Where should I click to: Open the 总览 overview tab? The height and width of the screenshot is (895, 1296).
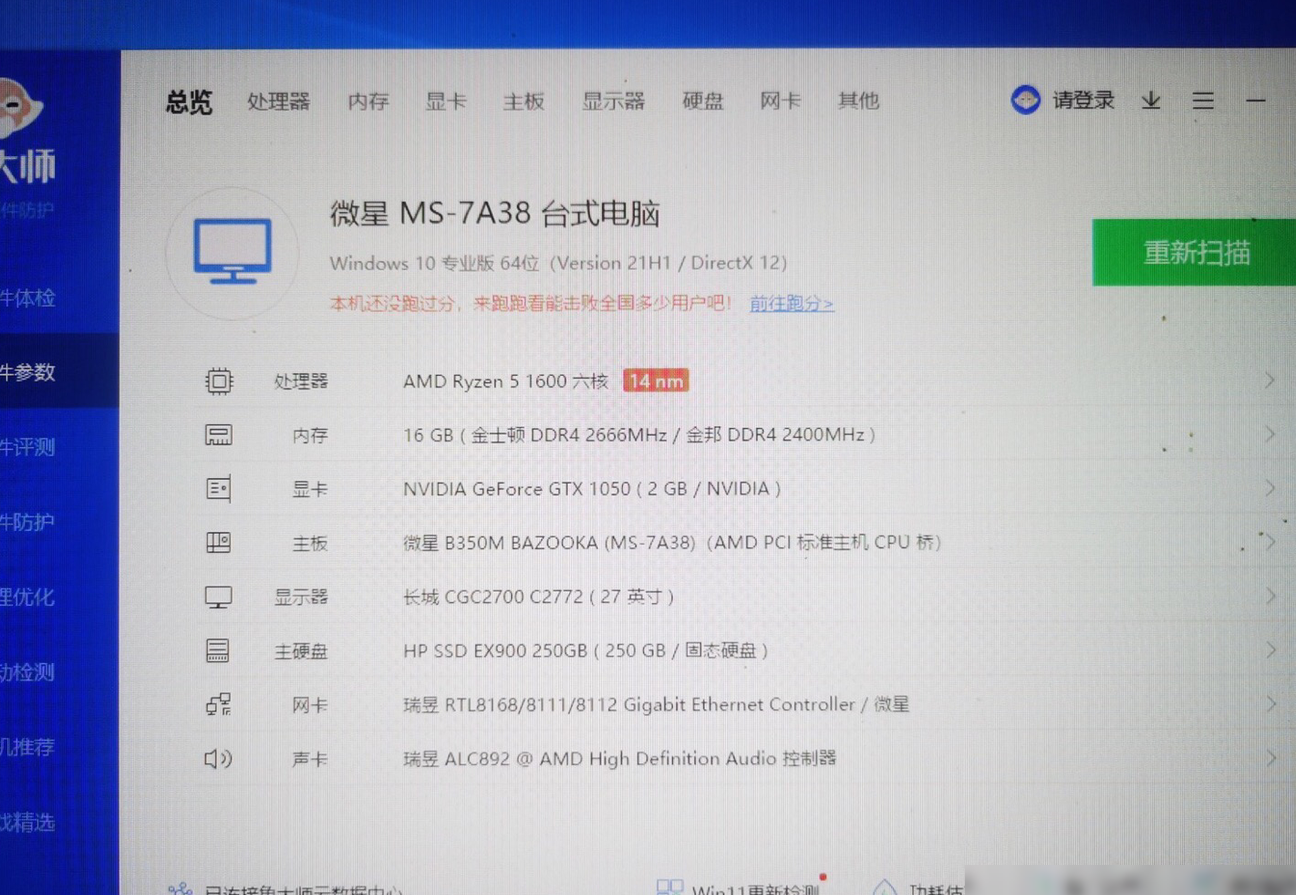pos(189,102)
